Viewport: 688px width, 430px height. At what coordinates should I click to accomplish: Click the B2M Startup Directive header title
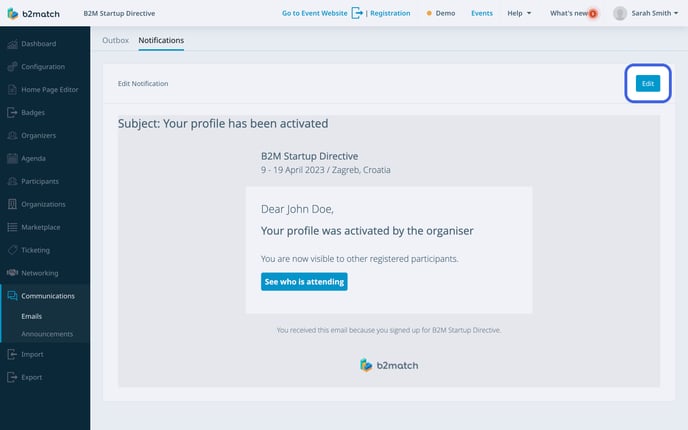pyautogui.click(x=119, y=14)
